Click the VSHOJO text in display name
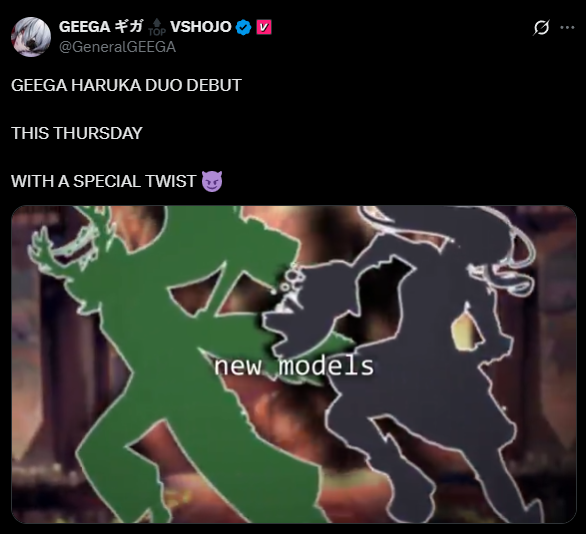 tap(201, 27)
